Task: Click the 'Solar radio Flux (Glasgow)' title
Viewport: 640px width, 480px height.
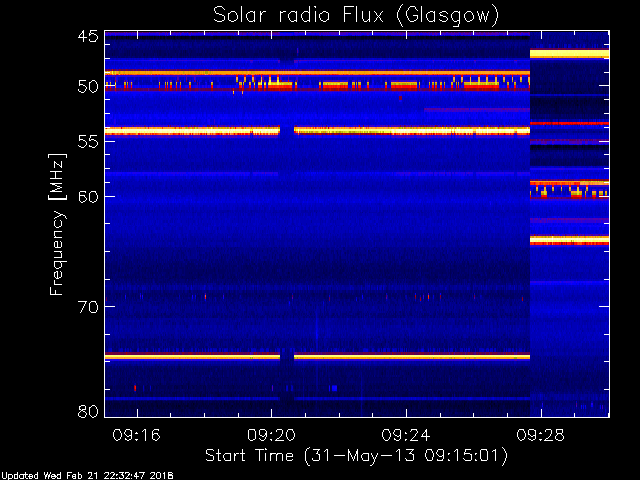Action: tap(356, 16)
